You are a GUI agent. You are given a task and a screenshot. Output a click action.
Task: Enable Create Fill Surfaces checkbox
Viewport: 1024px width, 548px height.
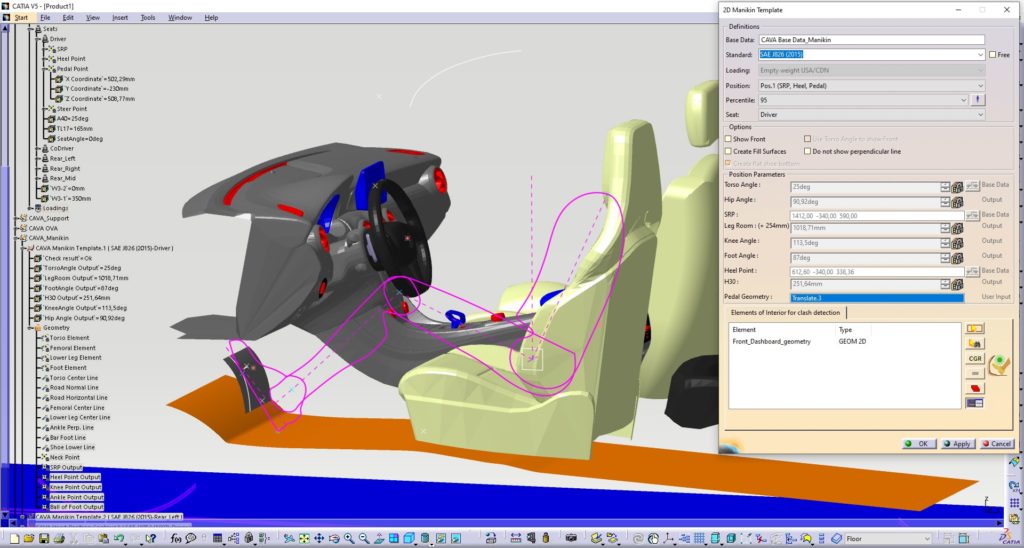coord(728,152)
